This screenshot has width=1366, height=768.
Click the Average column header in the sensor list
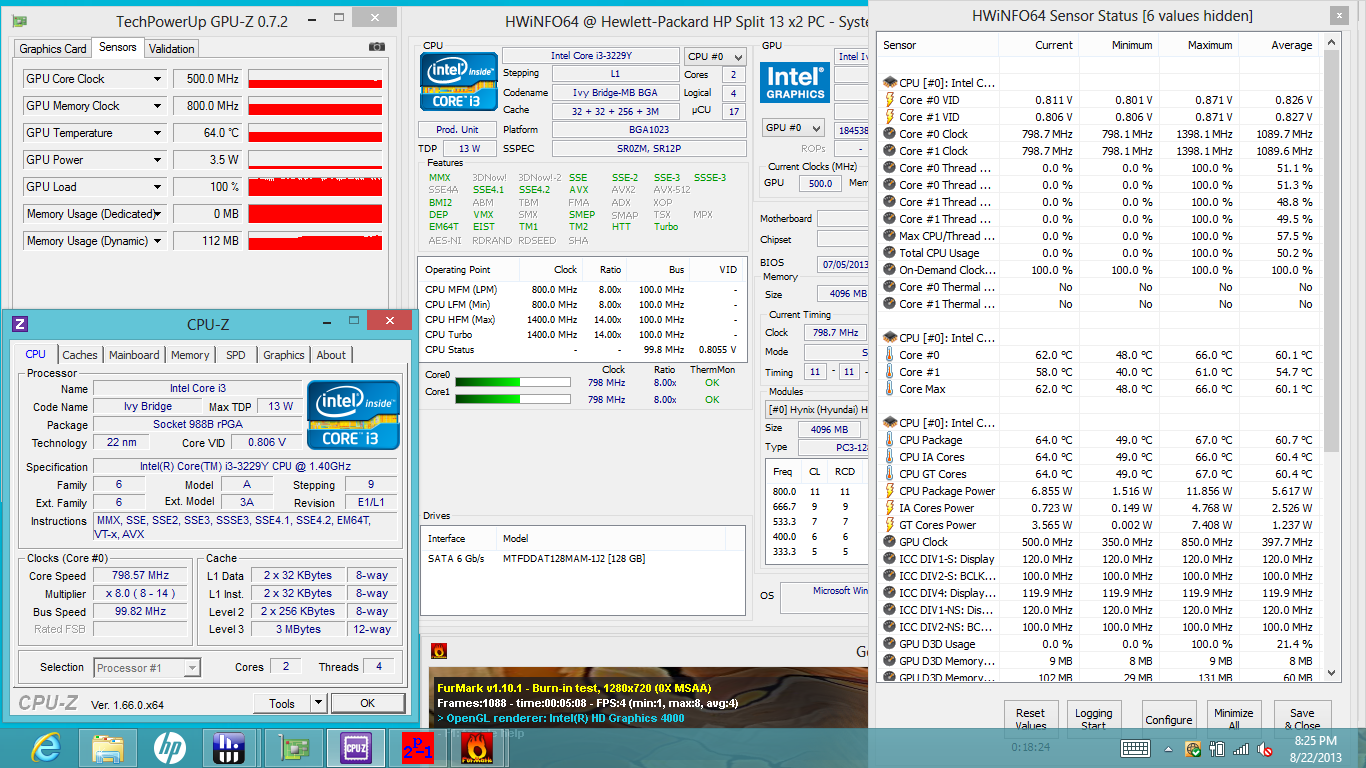pos(1291,45)
